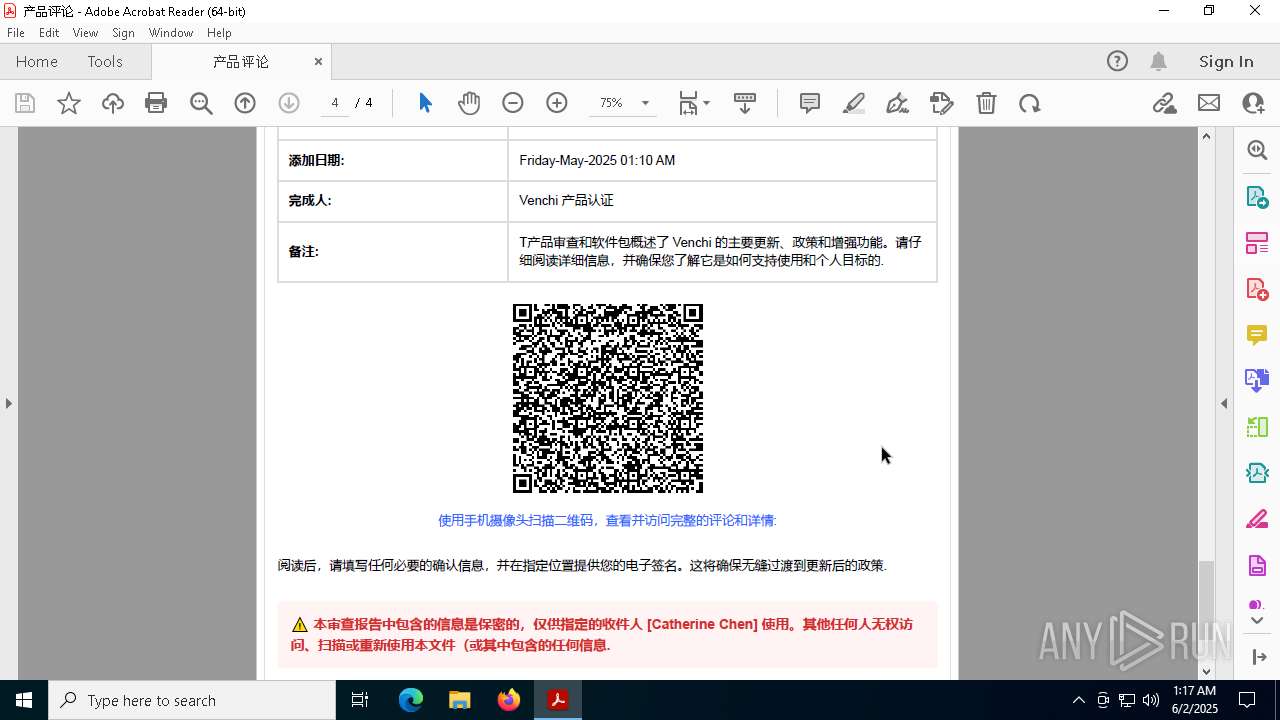Add the document to starred files
Image resolution: width=1280 pixels, height=720 pixels.
[69, 103]
